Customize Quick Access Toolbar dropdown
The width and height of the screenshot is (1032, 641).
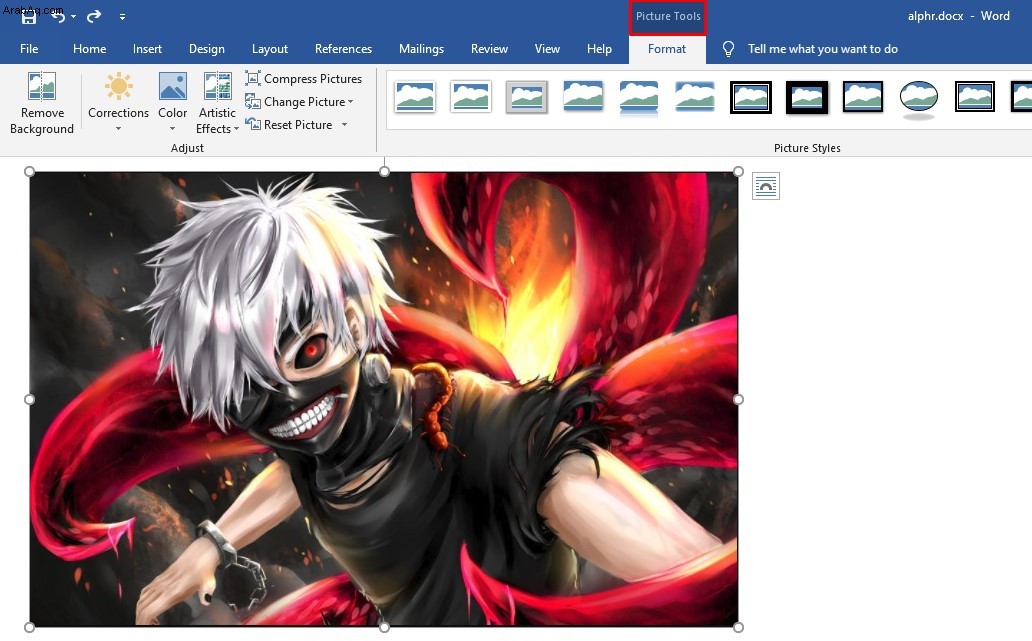click(x=122, y=16)
